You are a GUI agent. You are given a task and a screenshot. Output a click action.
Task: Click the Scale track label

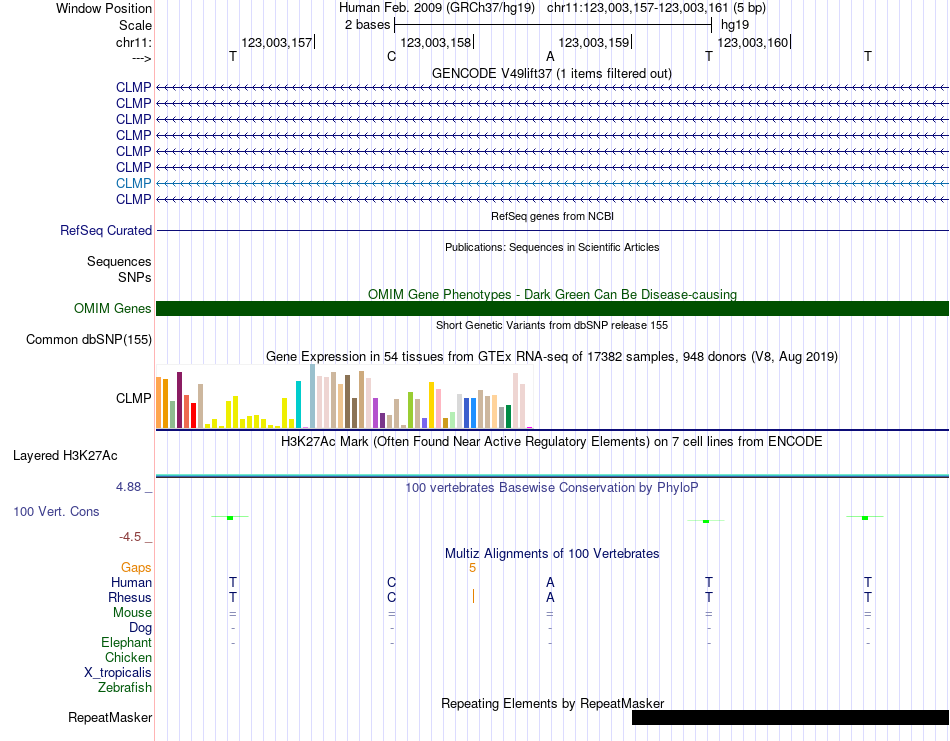point(135,25)
